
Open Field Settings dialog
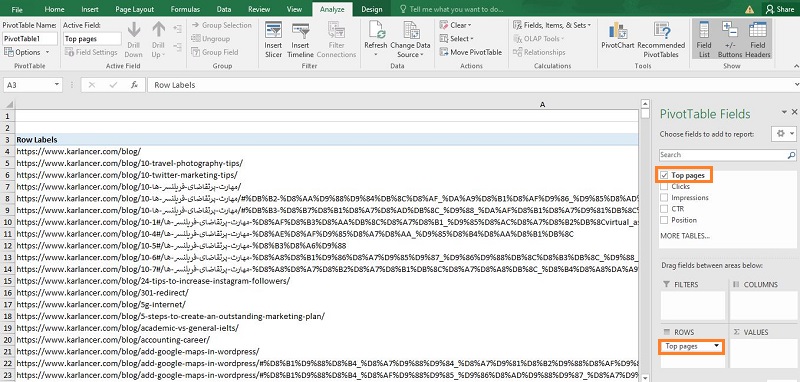click(91, 52)
